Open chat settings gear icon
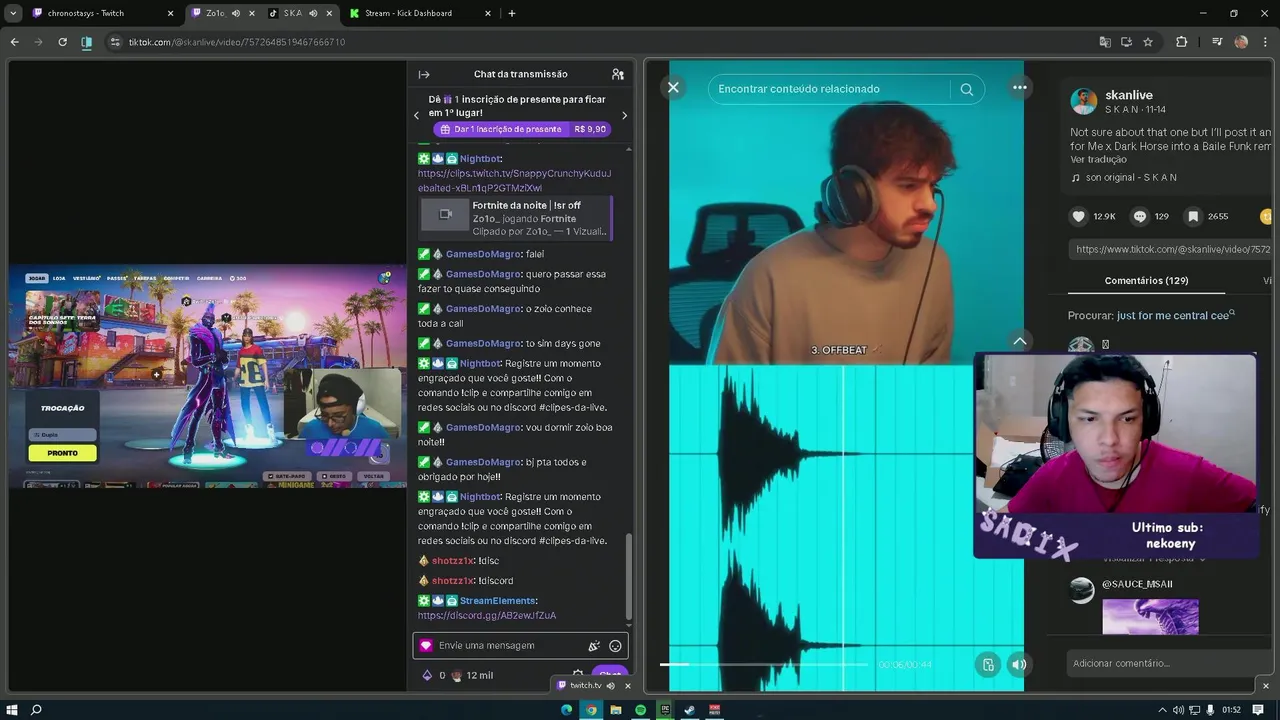 tap(577, 675)
